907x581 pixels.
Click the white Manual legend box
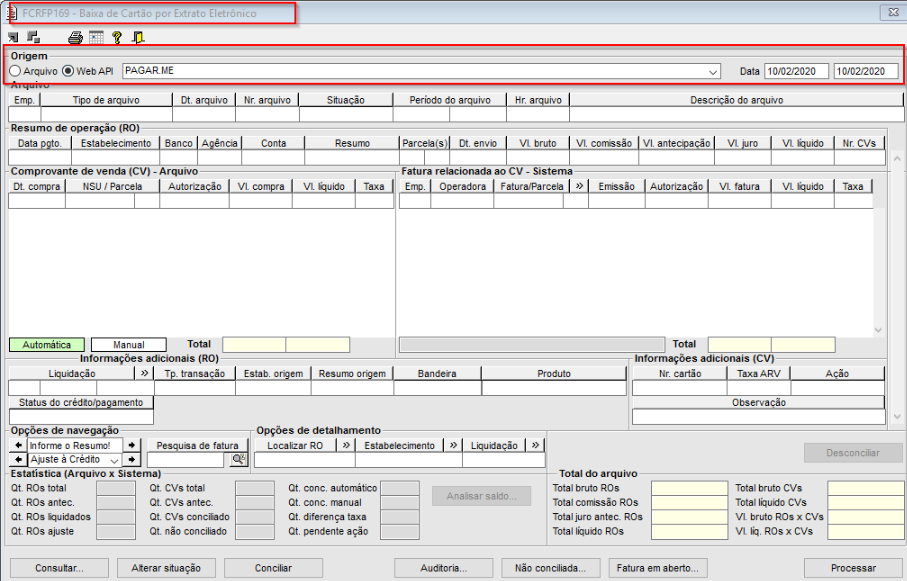(x=129, y=344)
